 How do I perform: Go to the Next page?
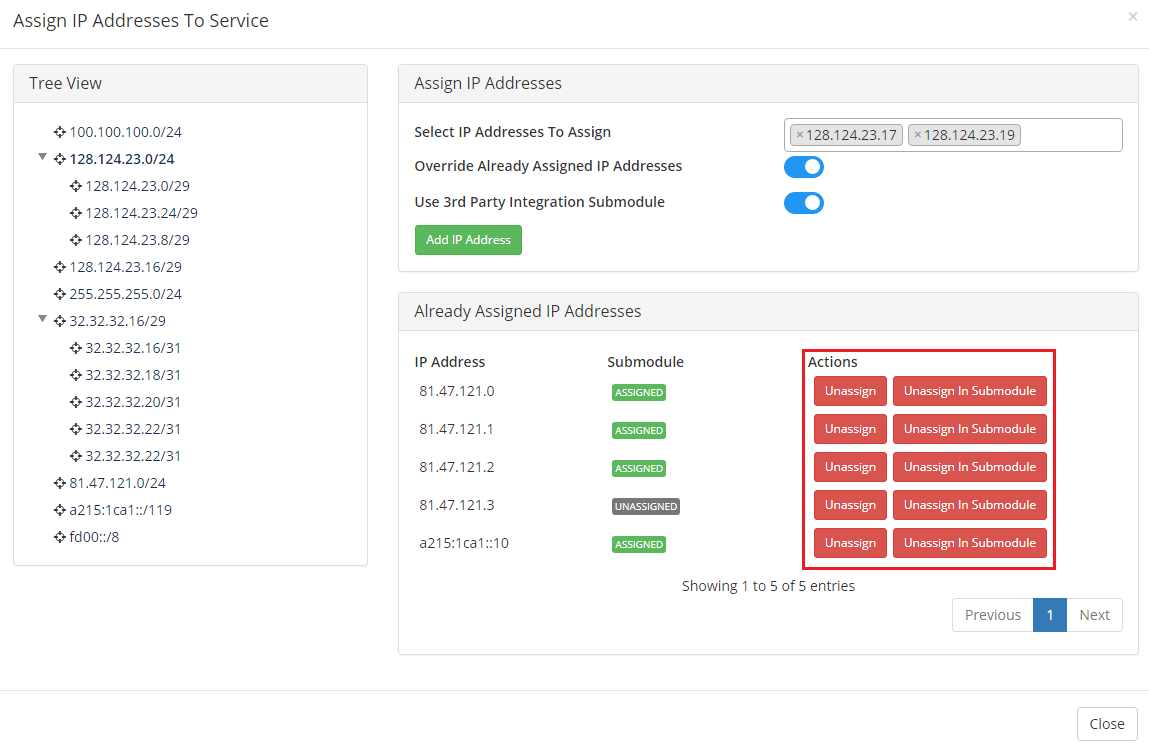click(1095, 616)
